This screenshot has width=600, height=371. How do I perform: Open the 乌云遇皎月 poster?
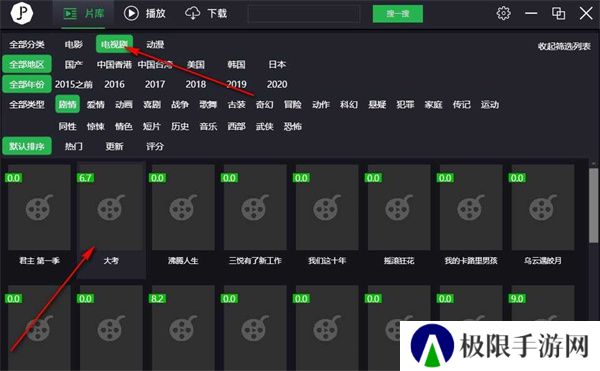[543, 207]
